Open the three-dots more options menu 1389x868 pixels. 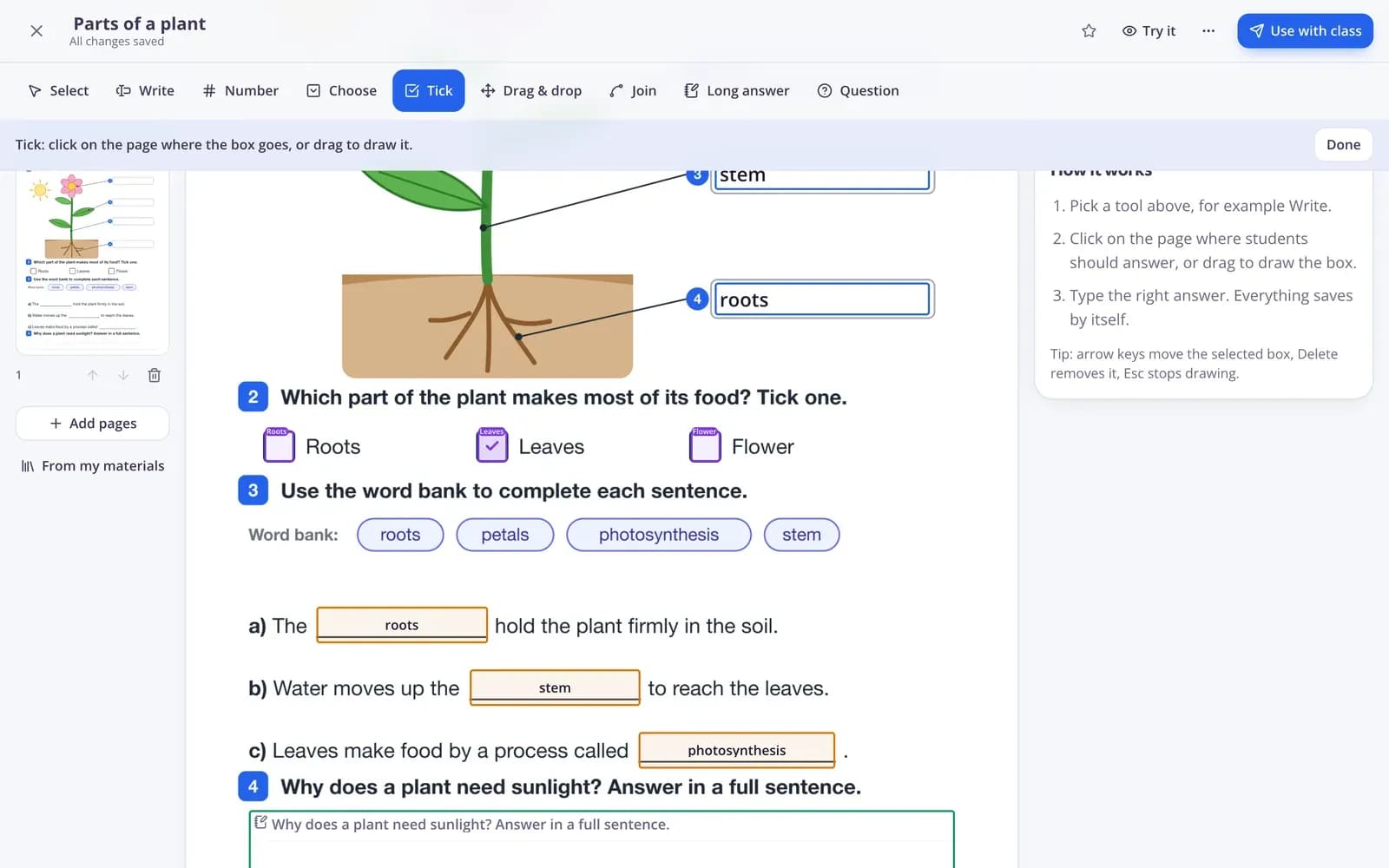pos(1208,31)
